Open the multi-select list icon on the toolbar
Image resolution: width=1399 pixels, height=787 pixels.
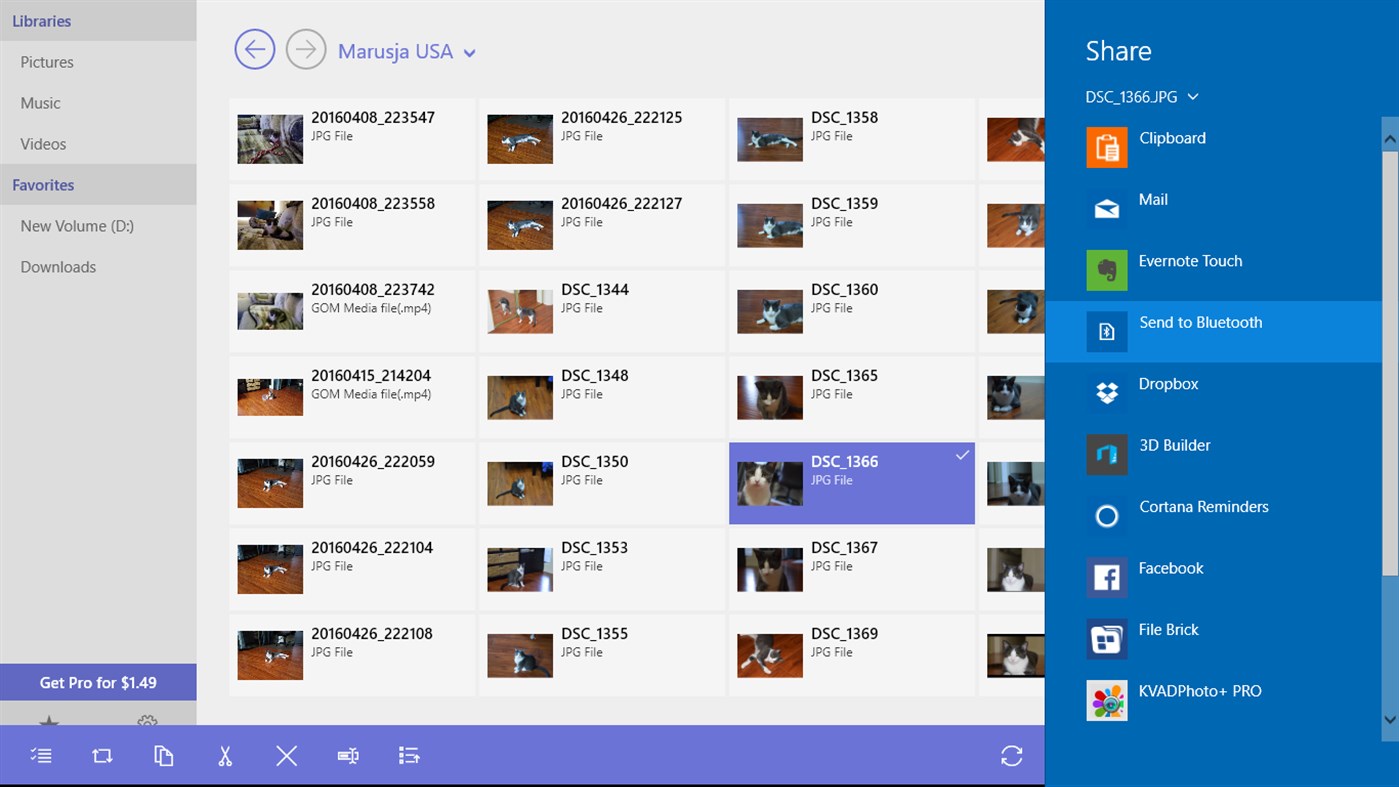[40, 755]
